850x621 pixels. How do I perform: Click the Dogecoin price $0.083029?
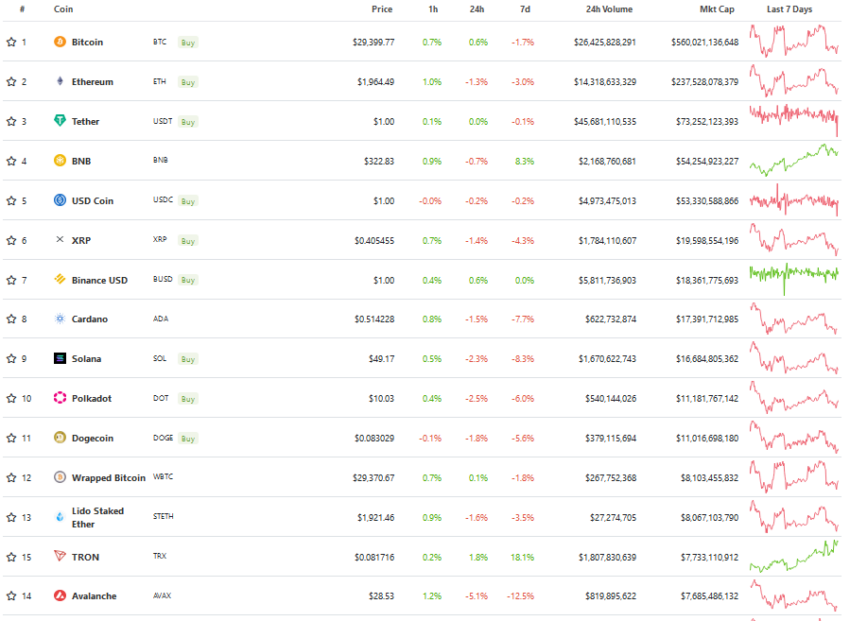pyautogui.click(x=375, y=437)
